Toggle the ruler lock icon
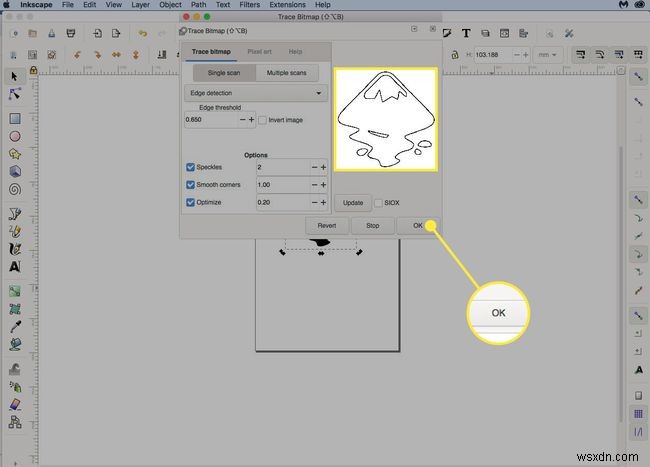The image size is (650, 467). [x=34, y=70]
